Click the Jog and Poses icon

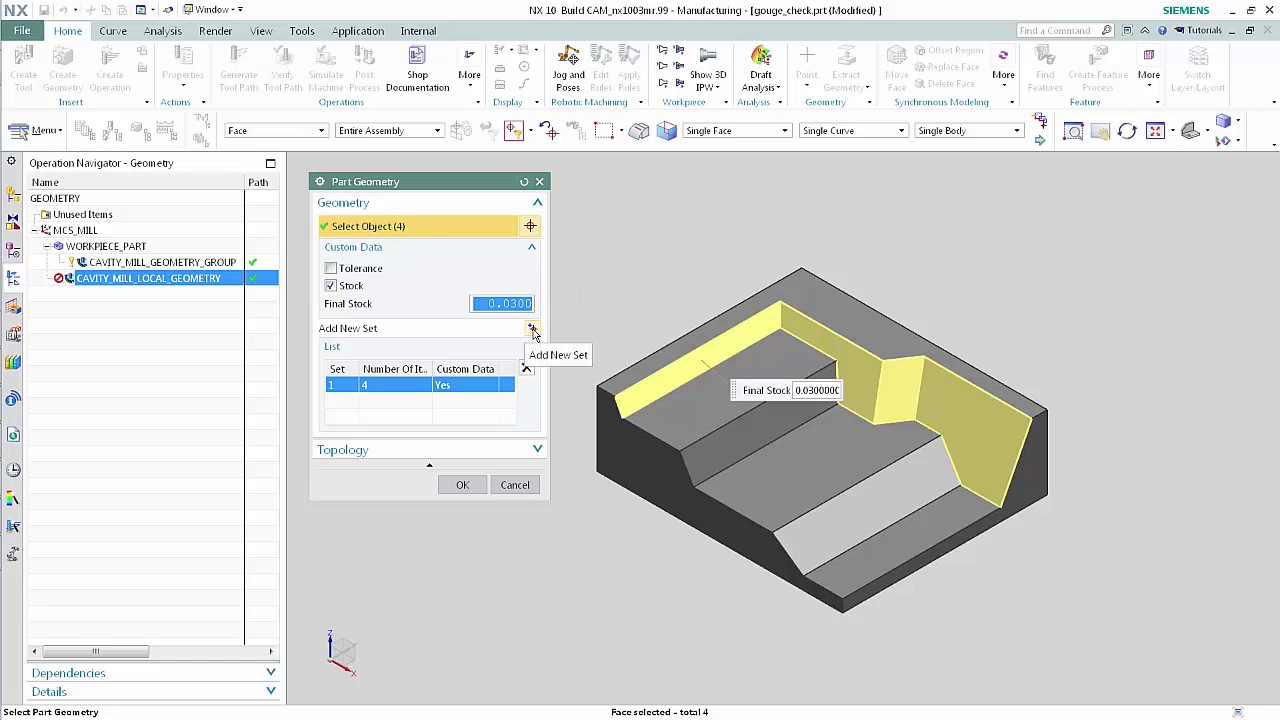tap(568, 68)
